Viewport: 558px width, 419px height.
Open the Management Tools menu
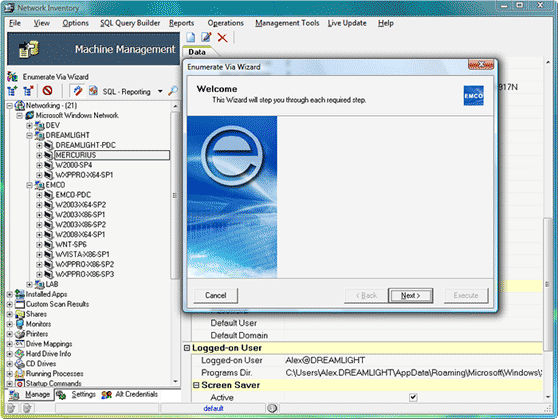point(287,23)
